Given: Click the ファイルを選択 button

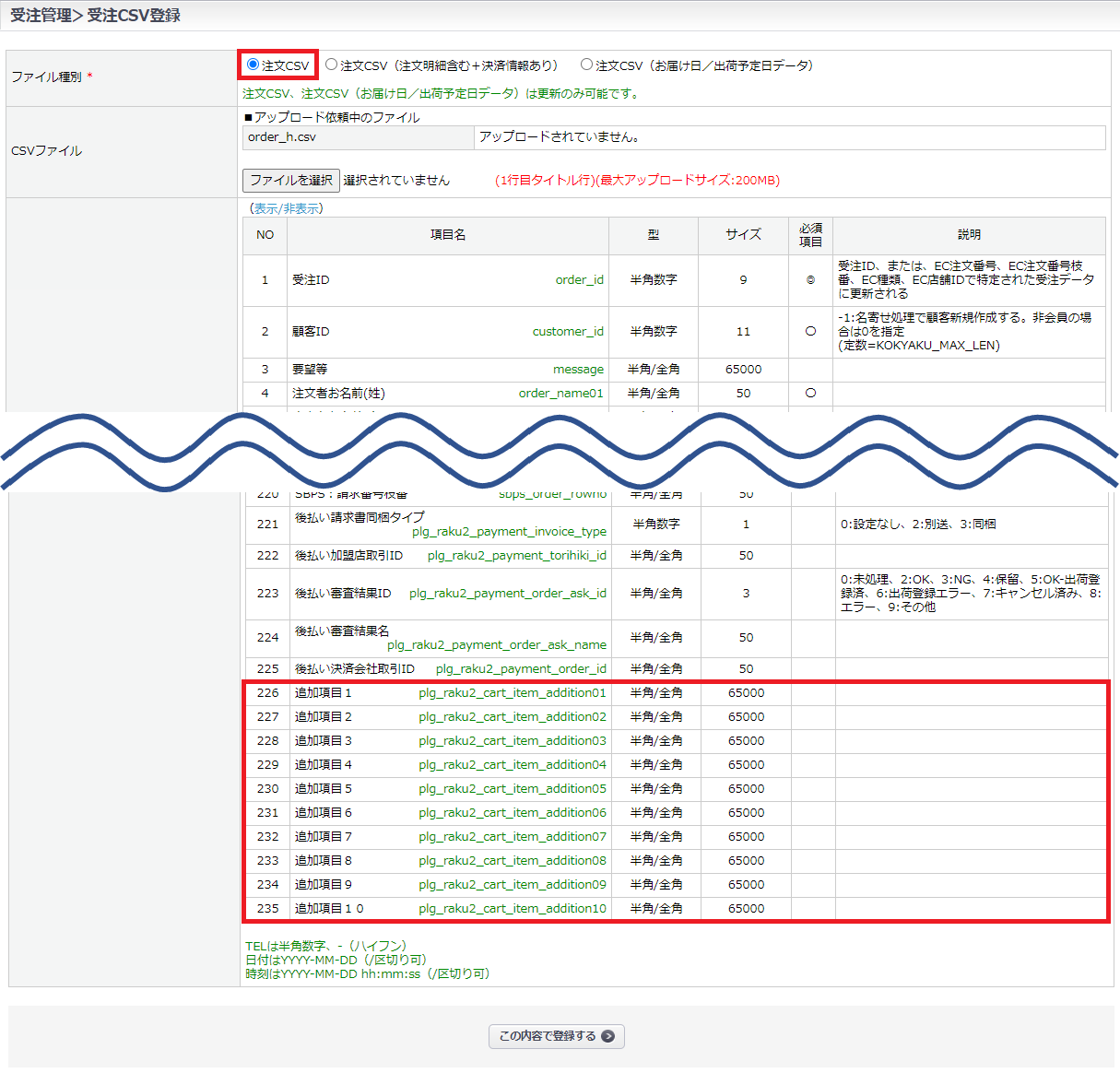Looking at the screenshot, I should tap(290, 180).
